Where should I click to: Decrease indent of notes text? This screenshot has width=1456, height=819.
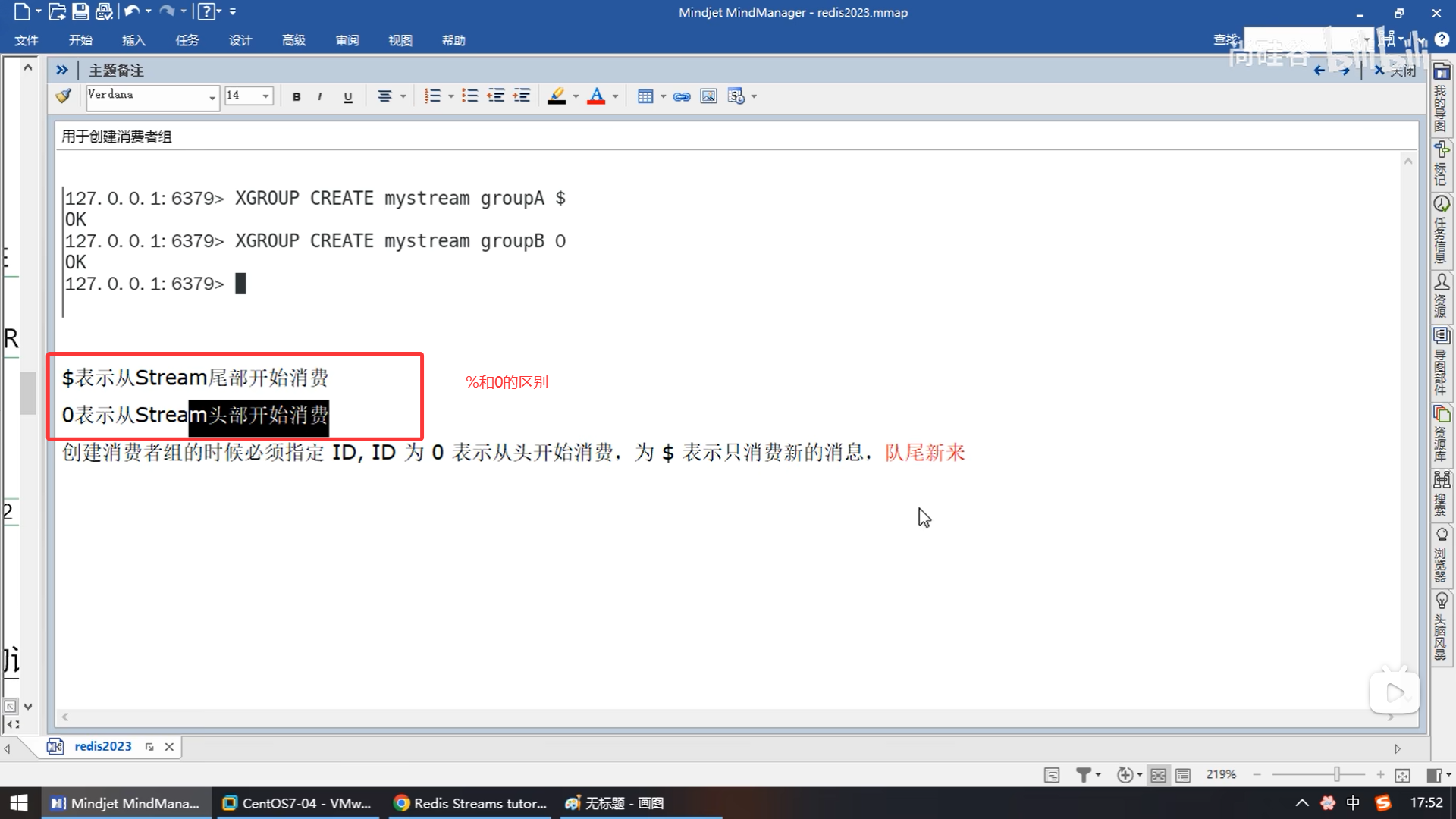point(496,96)
